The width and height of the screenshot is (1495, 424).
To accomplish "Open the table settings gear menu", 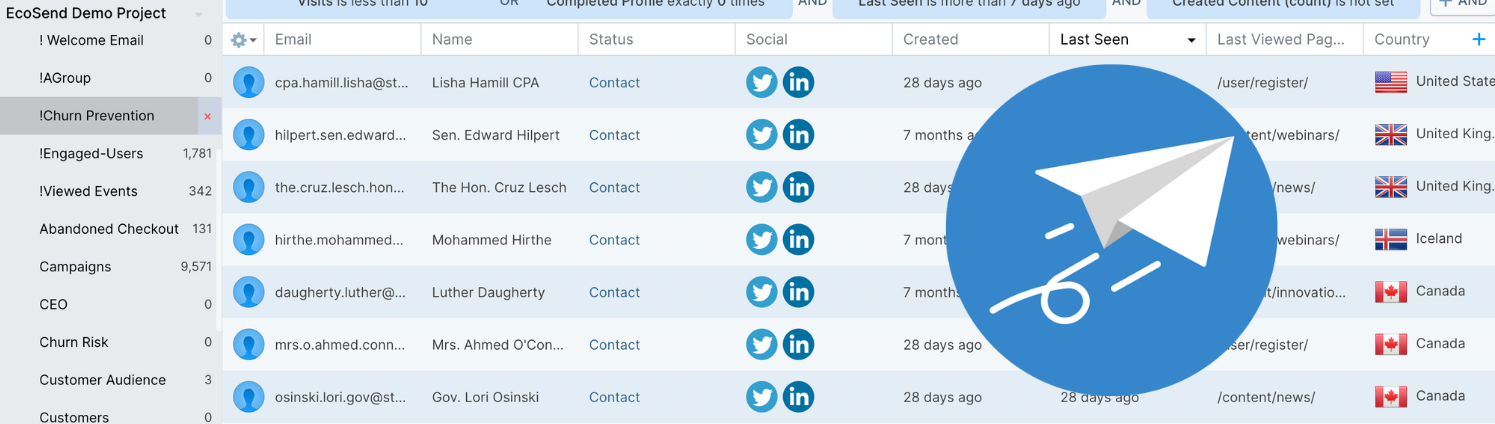I will [243, 40].
